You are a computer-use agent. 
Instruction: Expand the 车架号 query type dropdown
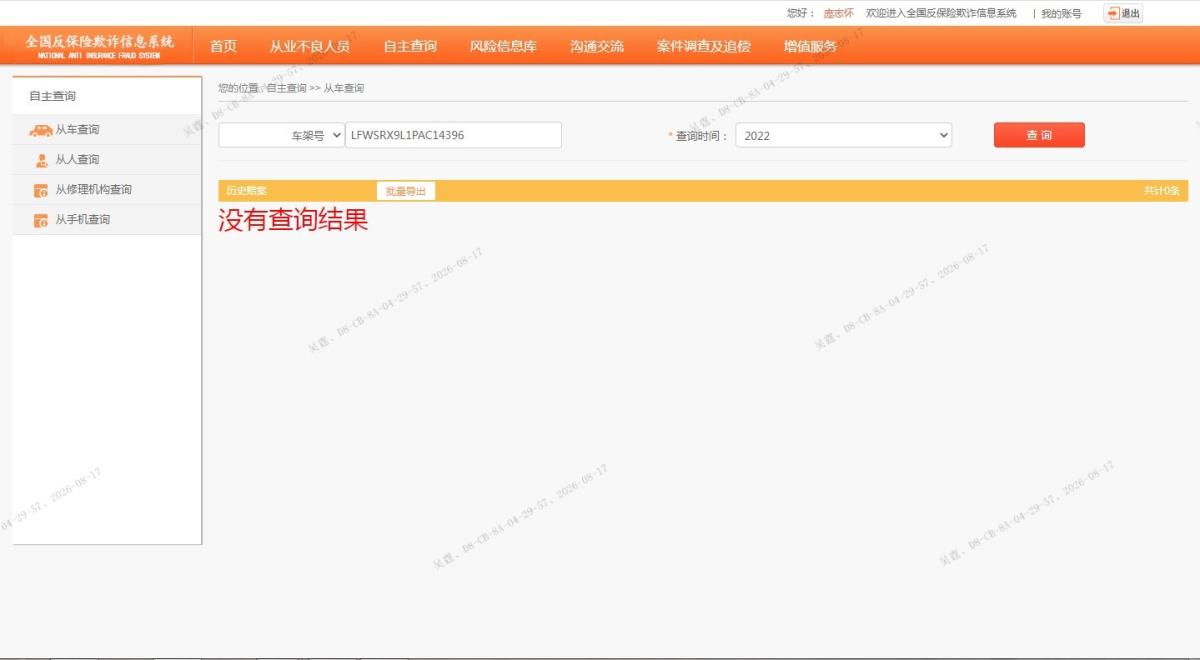tap(281, 135)
